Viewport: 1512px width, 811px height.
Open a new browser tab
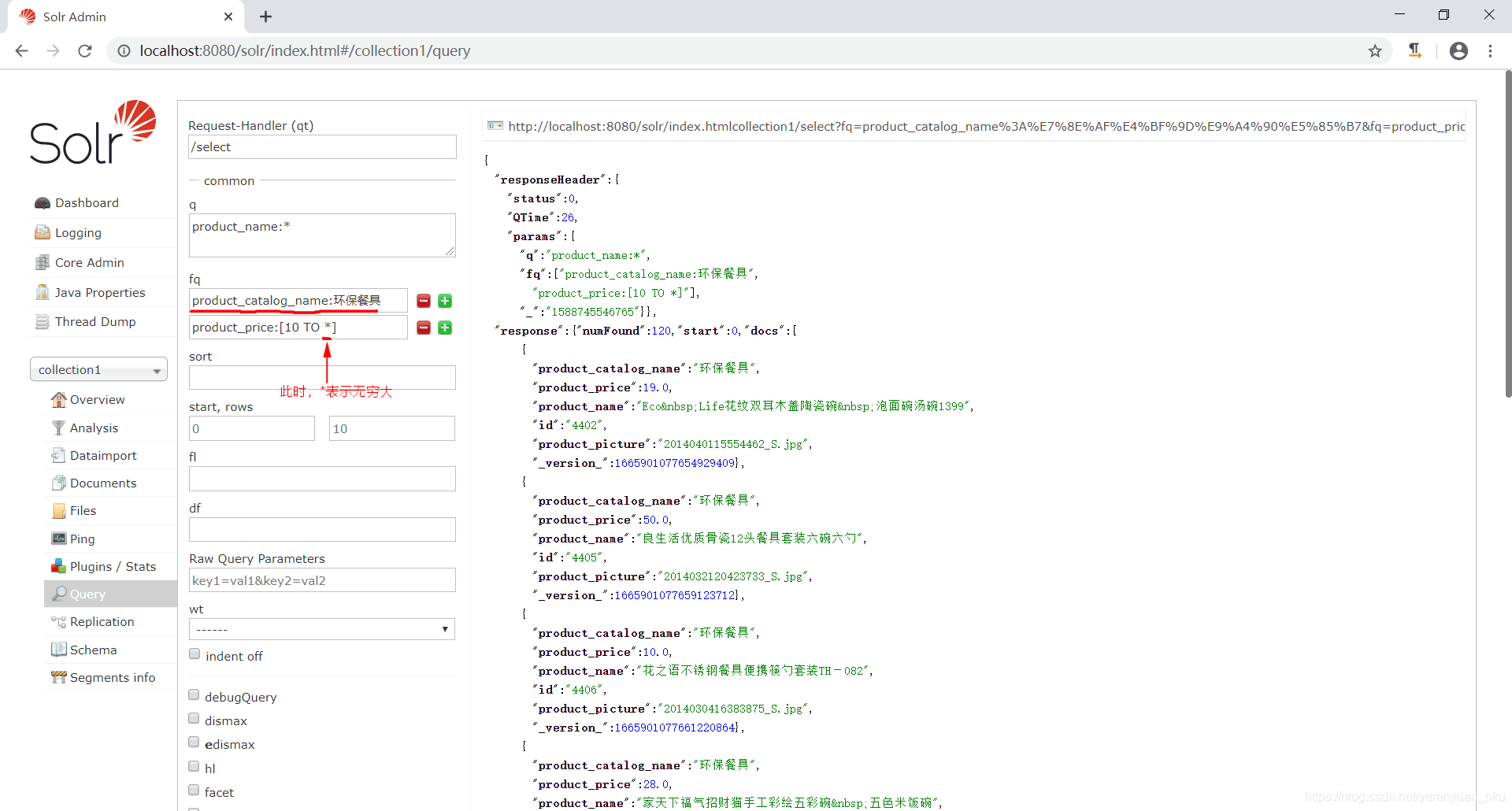pyautogui.click(x=265, y=17)
